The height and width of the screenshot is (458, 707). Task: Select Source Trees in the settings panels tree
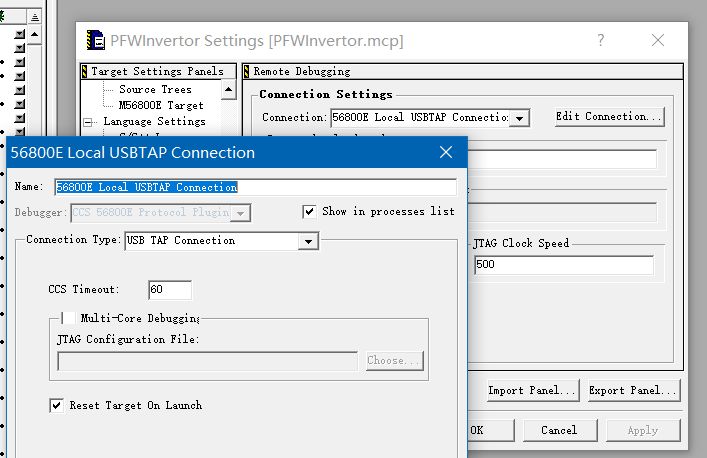[155, 90]
